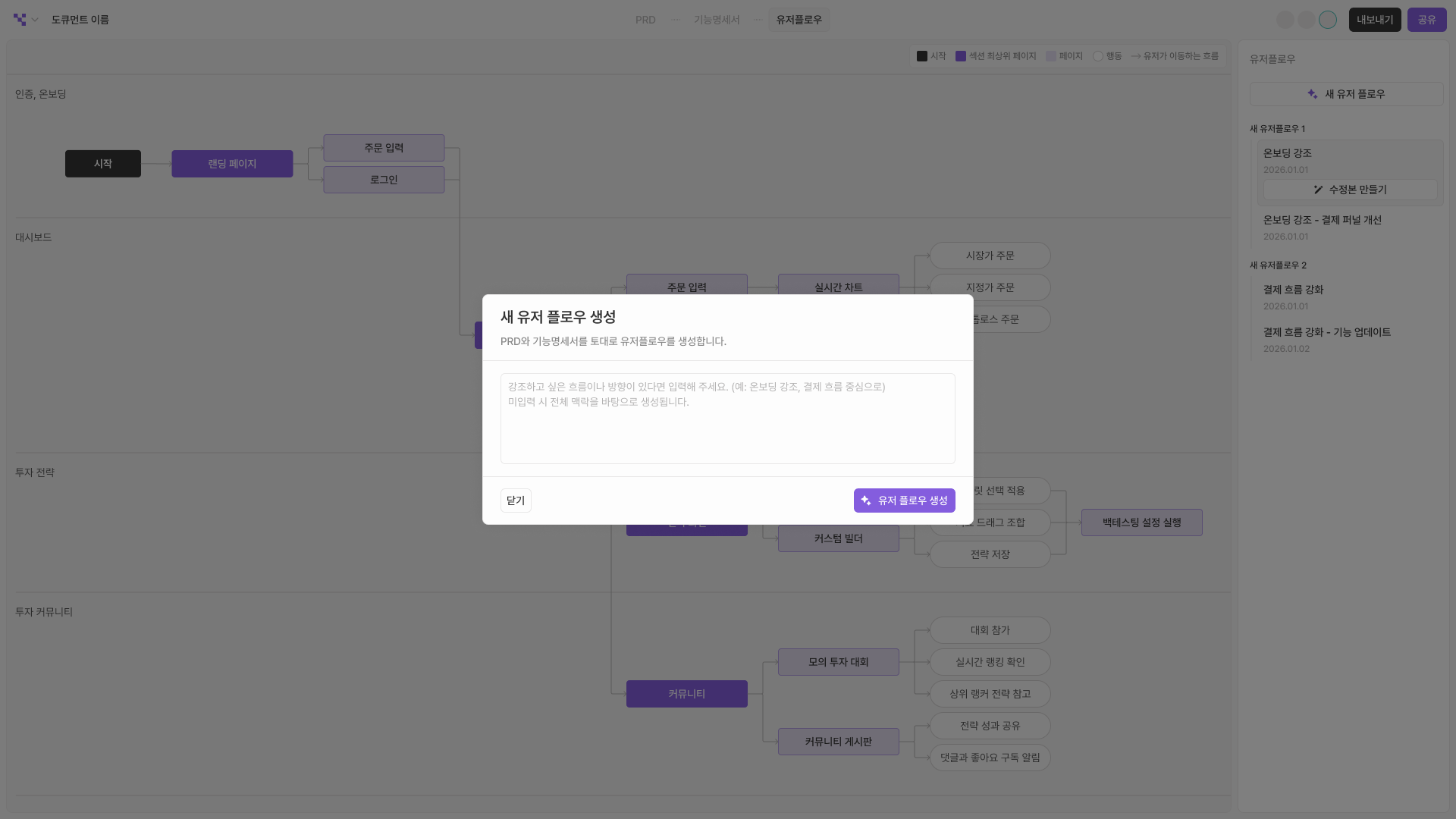Click the sparkle icon on 새 유저 플로우 button
This screenshot has width=1456, height=819.
point(1313,94)
